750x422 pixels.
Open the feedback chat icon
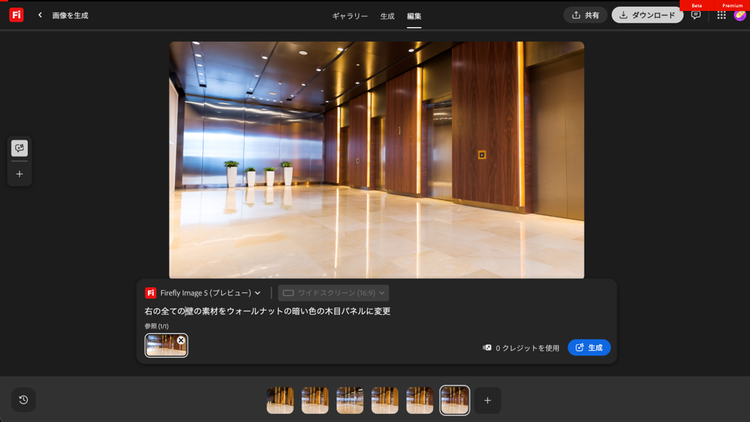[696, 15]
